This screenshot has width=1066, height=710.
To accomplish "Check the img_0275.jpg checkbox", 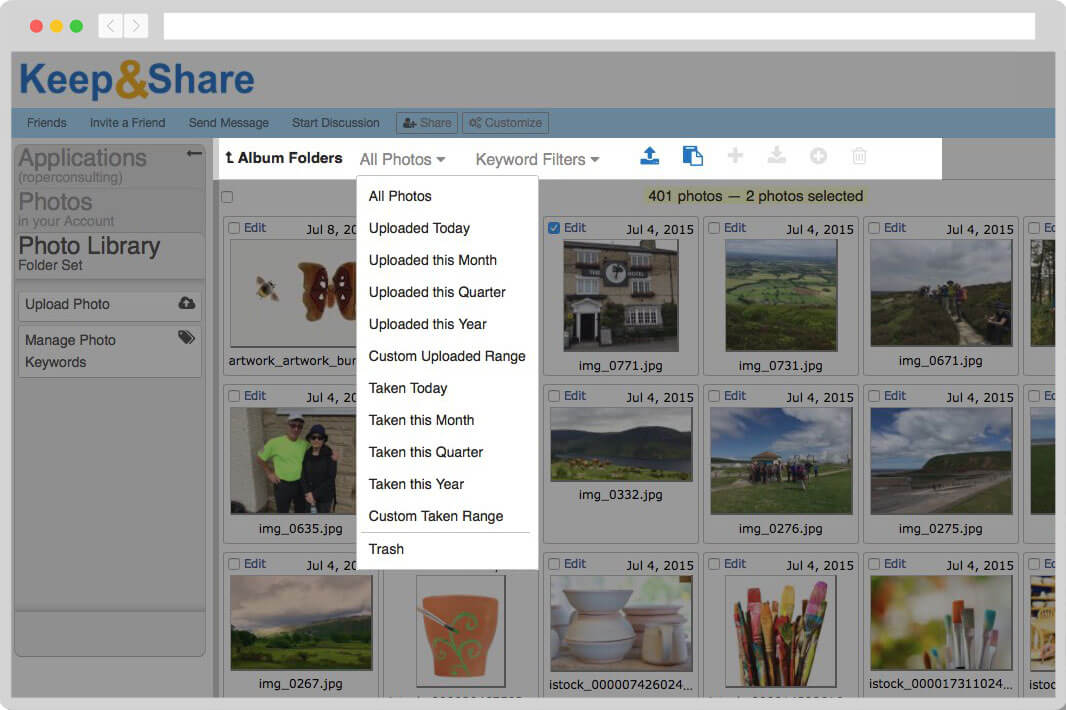I will [874, 396].
